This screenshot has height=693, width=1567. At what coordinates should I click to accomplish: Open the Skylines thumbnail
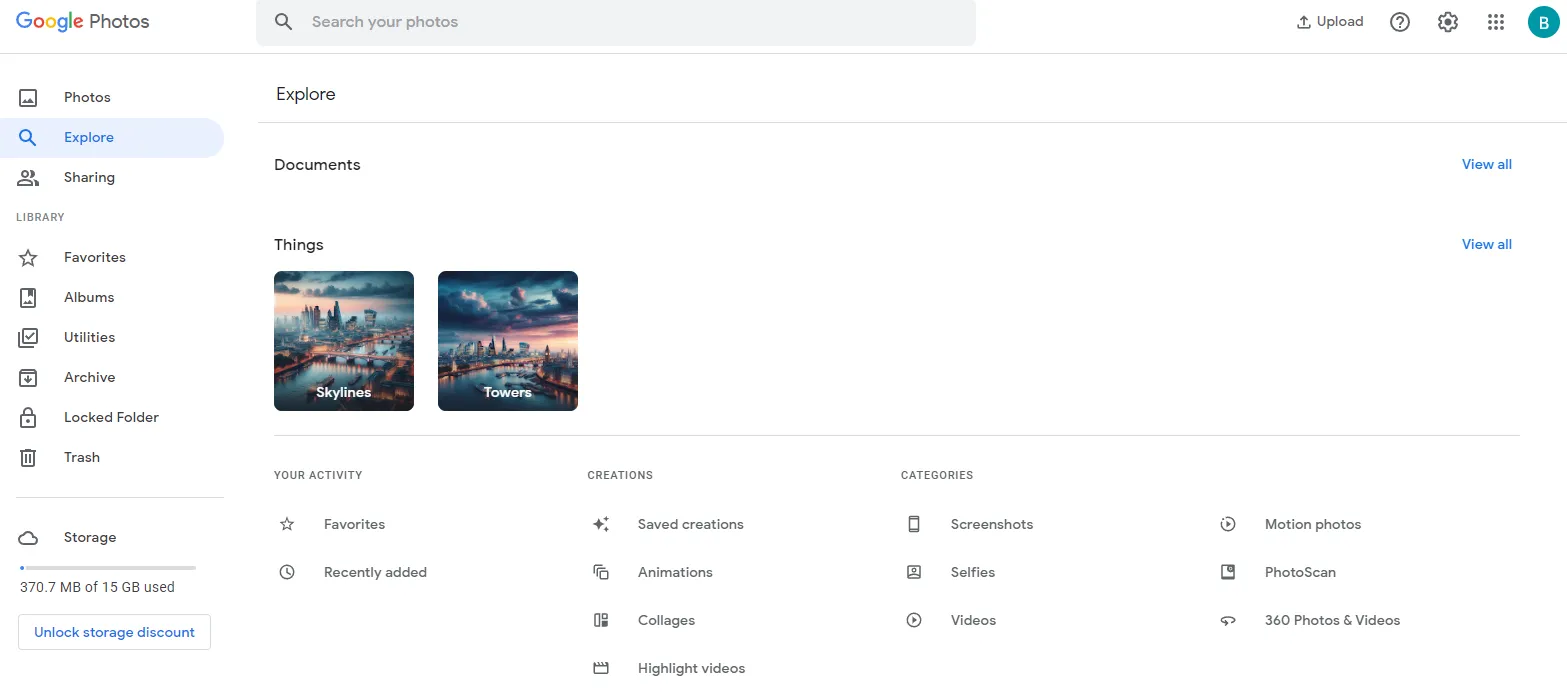click(344, 340)
